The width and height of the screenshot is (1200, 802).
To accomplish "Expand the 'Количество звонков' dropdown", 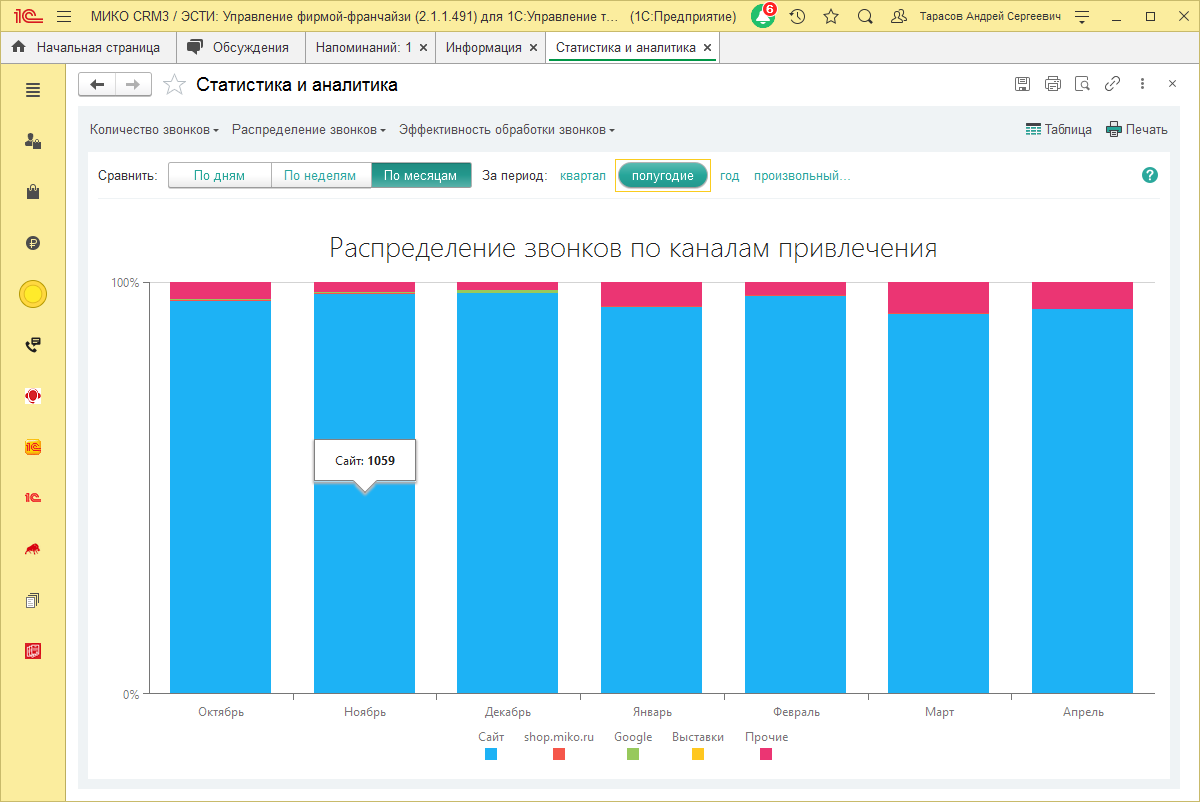I will (x=154, y=130).
